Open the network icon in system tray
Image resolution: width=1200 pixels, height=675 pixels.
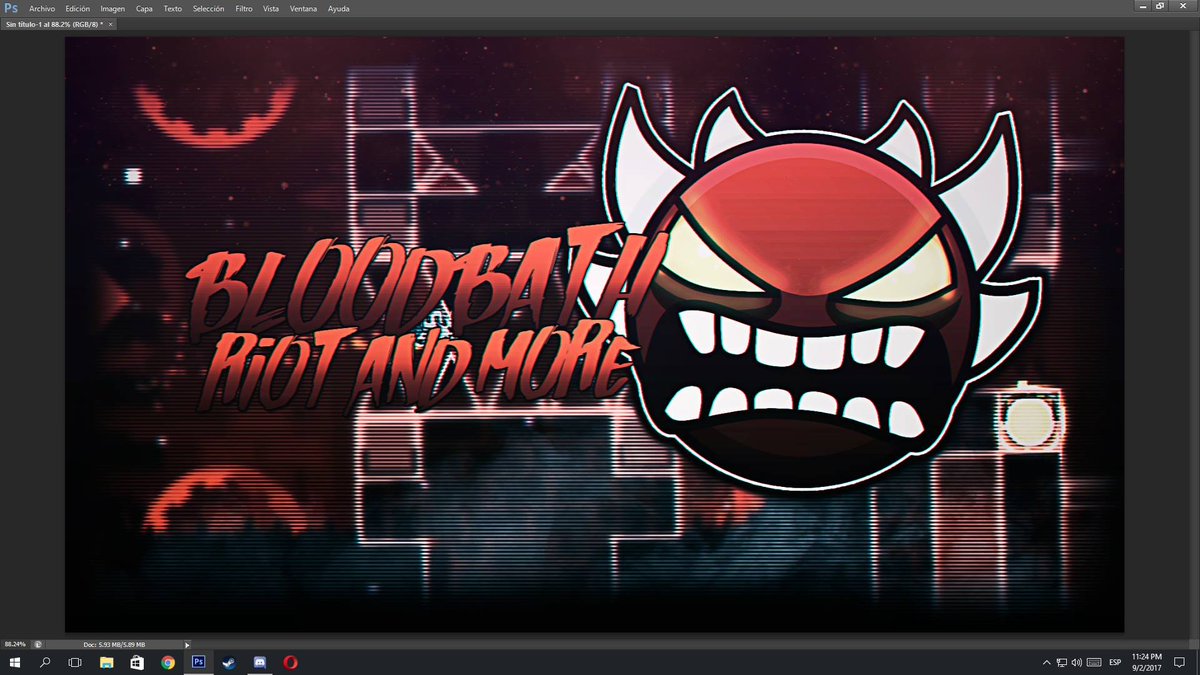[1061, 662]
